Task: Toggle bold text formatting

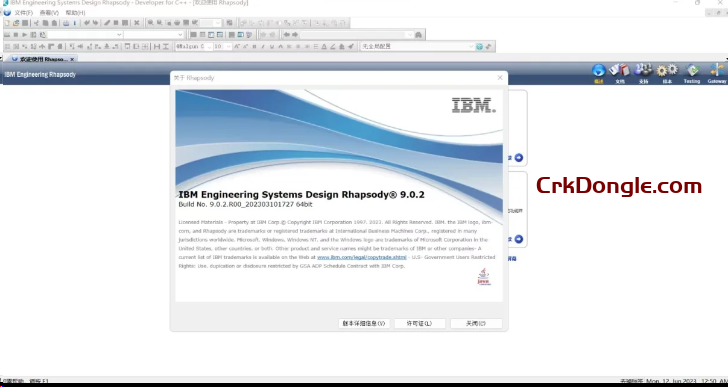Action: tap(254, 46)
